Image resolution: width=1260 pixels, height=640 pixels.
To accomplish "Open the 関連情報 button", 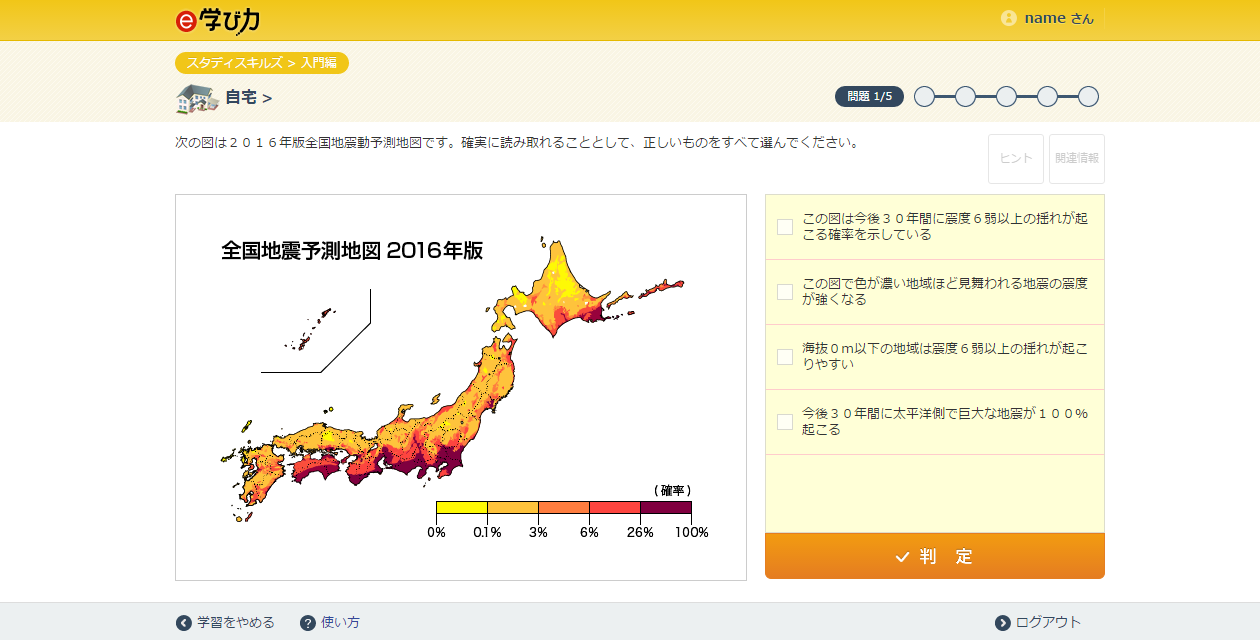I will 1076,159.
